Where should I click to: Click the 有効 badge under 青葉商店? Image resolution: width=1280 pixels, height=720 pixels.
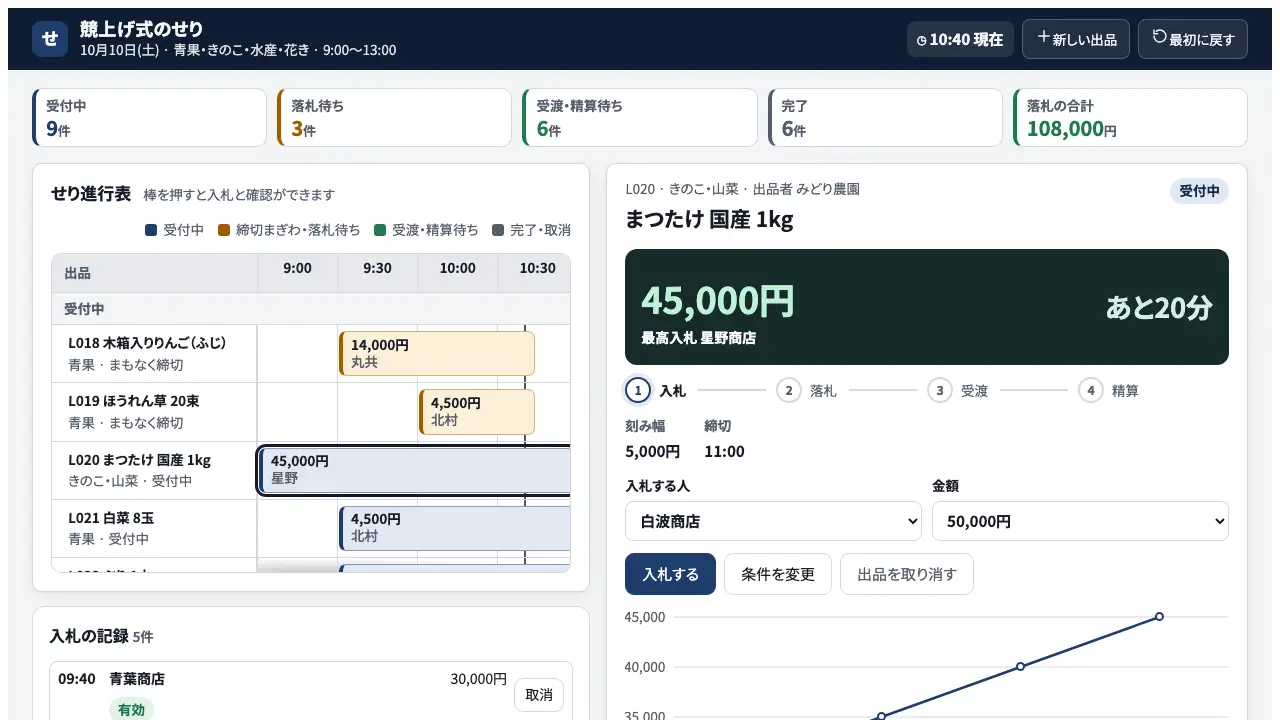(131, 710)
